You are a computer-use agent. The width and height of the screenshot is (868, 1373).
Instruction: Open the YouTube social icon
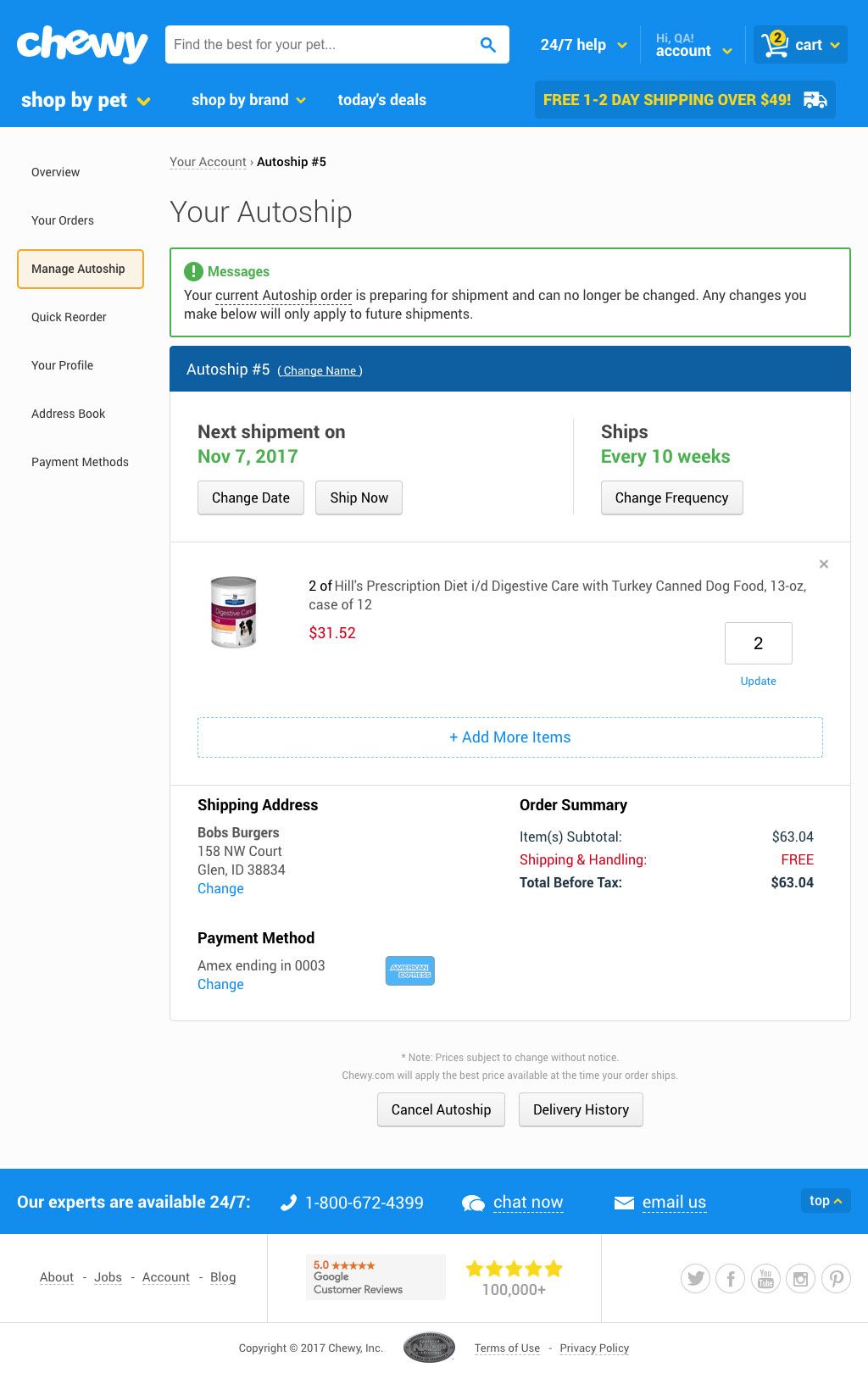(765, 1278)
